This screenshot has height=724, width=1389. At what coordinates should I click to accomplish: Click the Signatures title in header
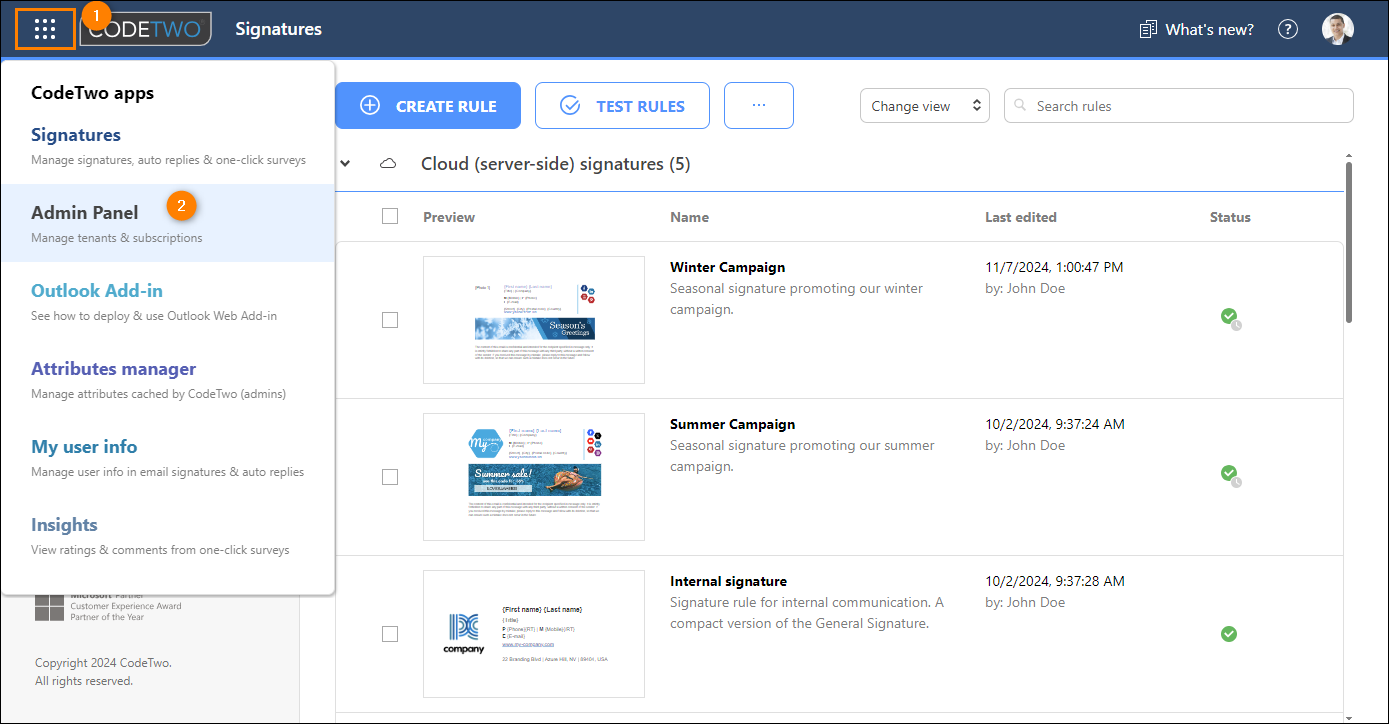[x=278, y=29]
